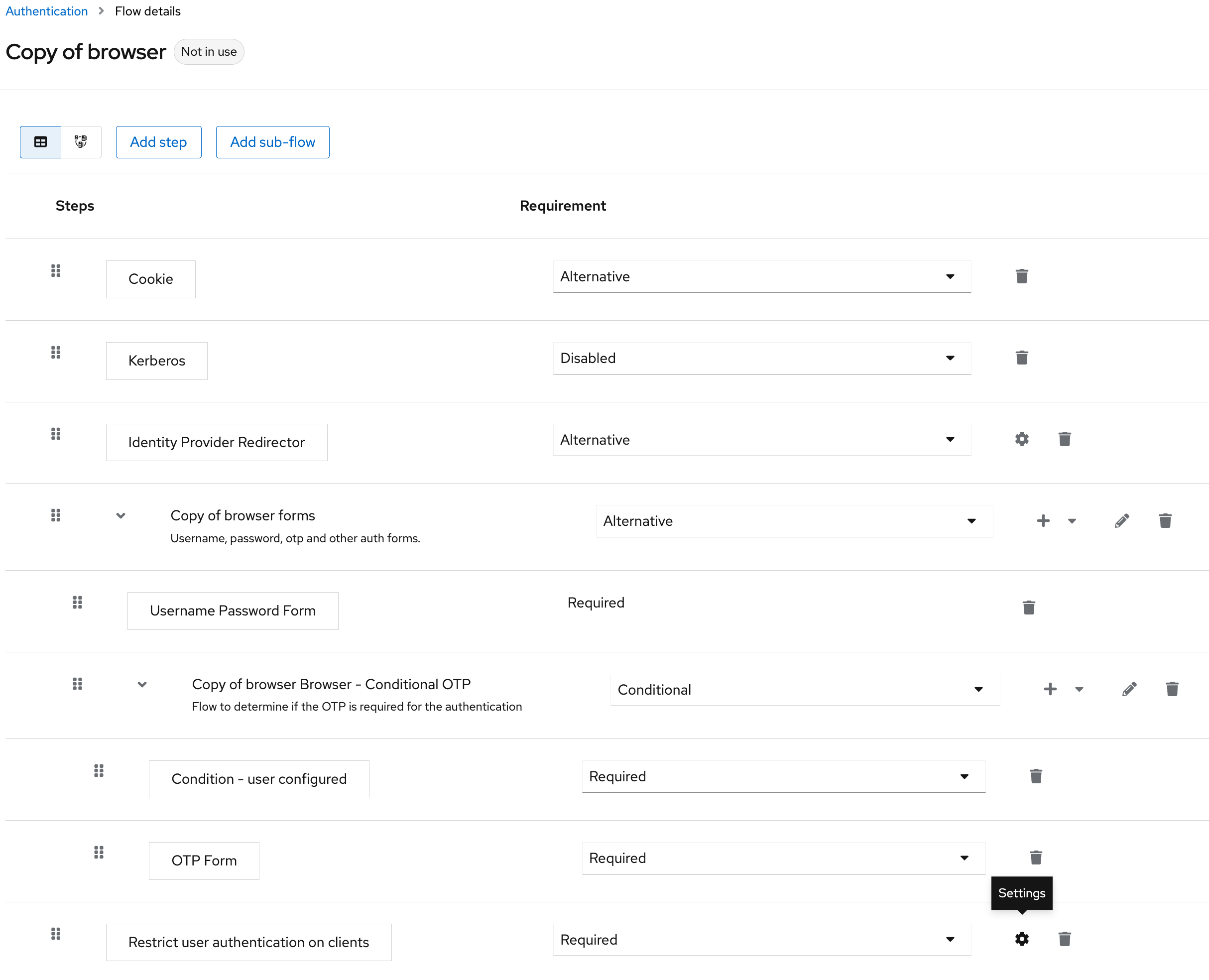Image resolution: width=1209 pixels, height=980 pixels.
Task: Grab drag handle of OTP Form row
Action: (98, 852)
